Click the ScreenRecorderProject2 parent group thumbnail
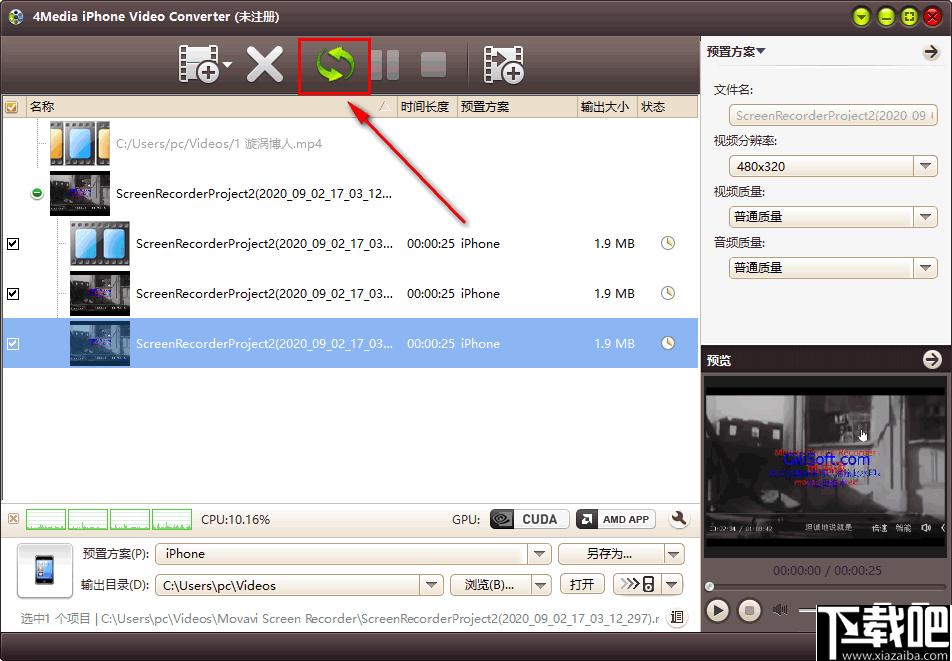This screenshot has width=952, height=661. pyautogui.click(x=80, y=194)
